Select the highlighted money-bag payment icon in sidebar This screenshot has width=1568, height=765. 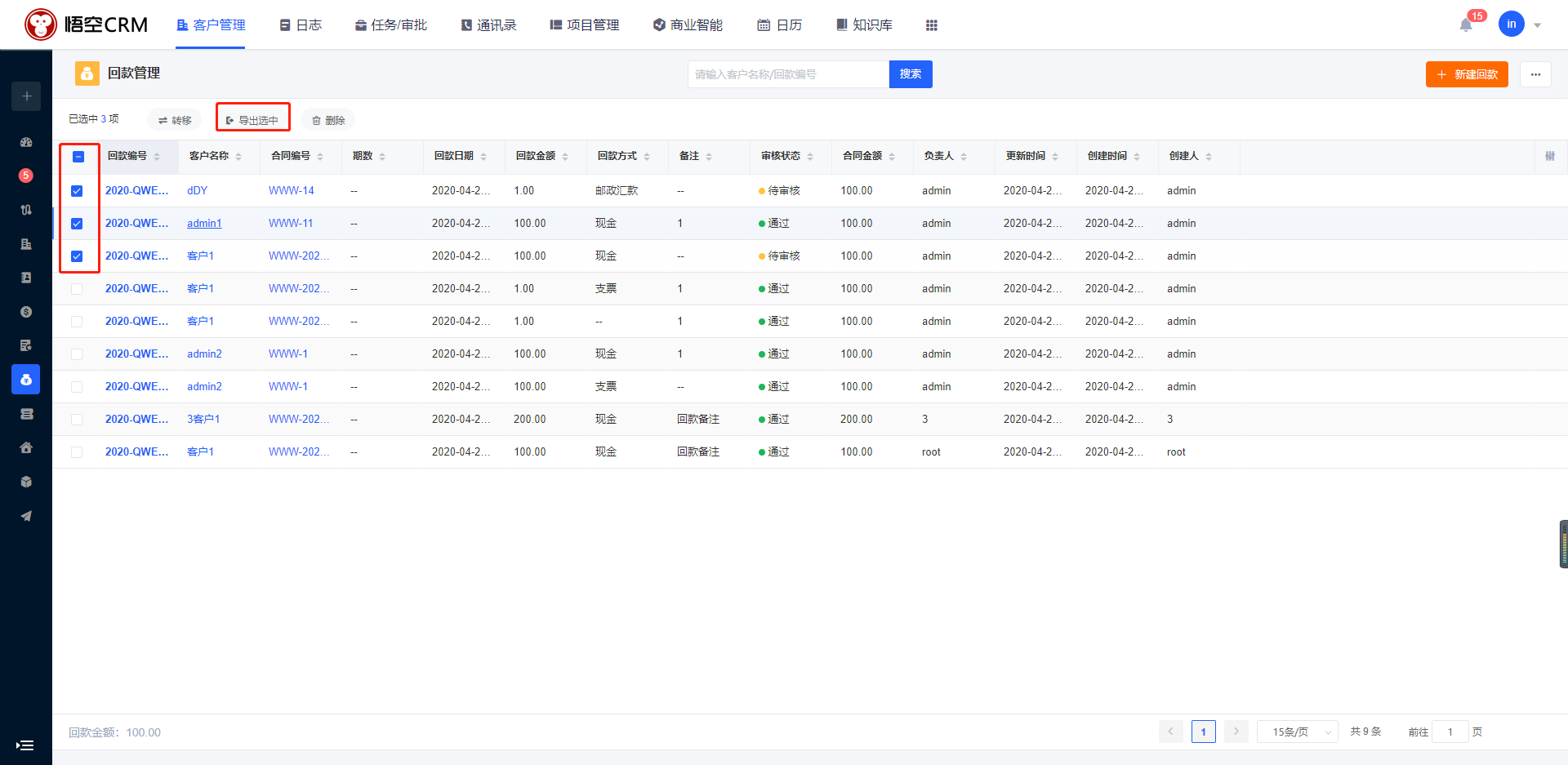click(26, 380)
